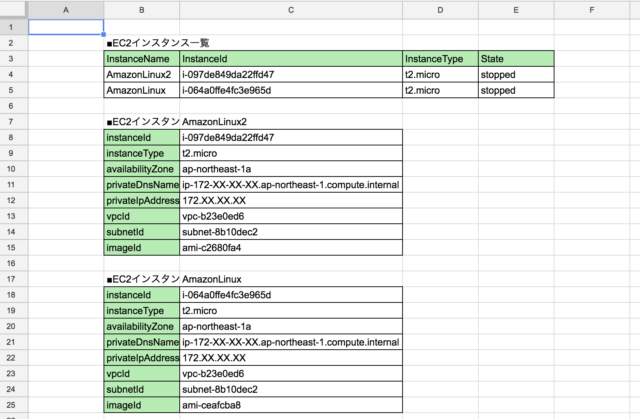Select 172.XX.XX.XX value in row 12
Screen dimensions: 640x419
point(291,200)
